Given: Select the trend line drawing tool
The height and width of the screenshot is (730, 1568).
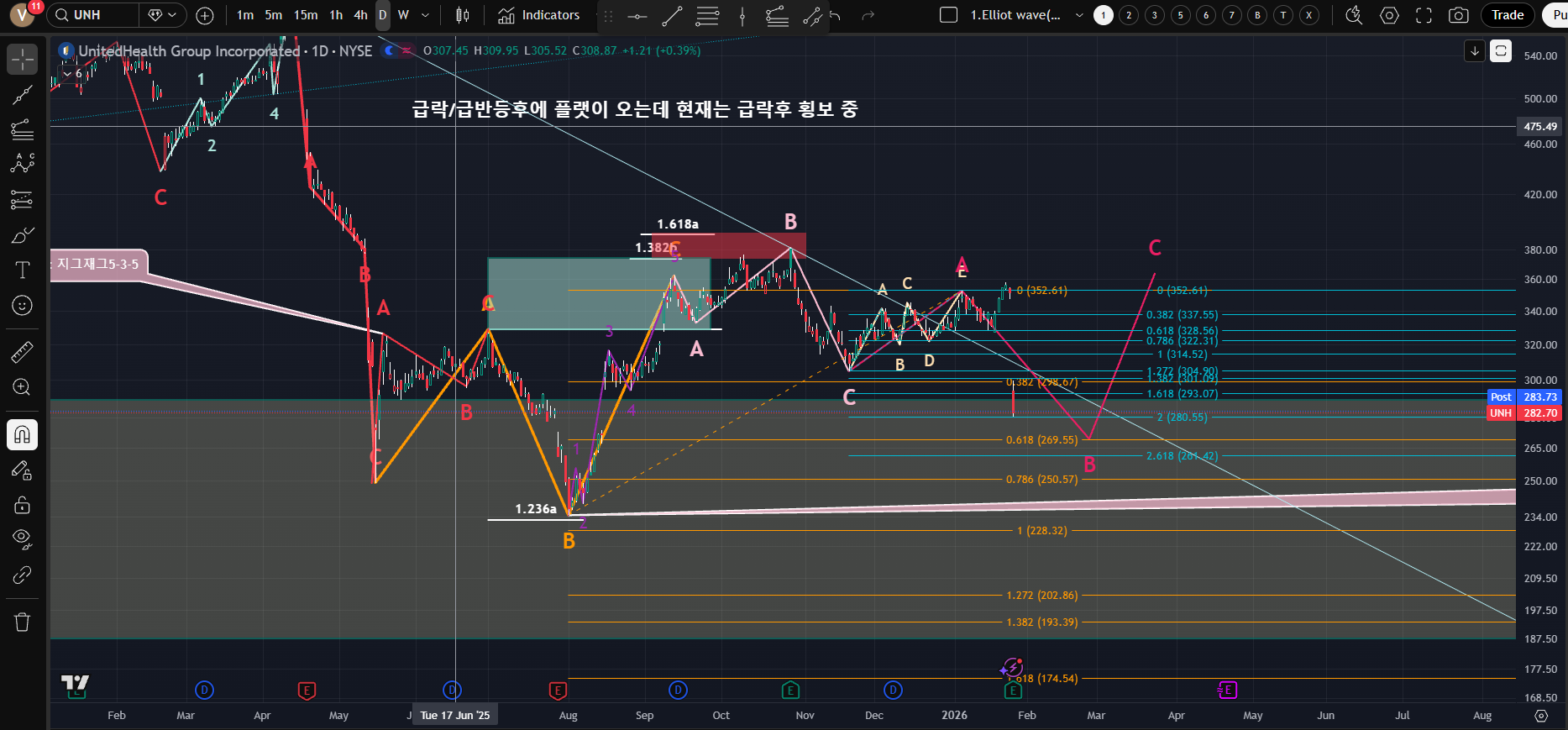Looking at the screenshot, I should point(23,95).
